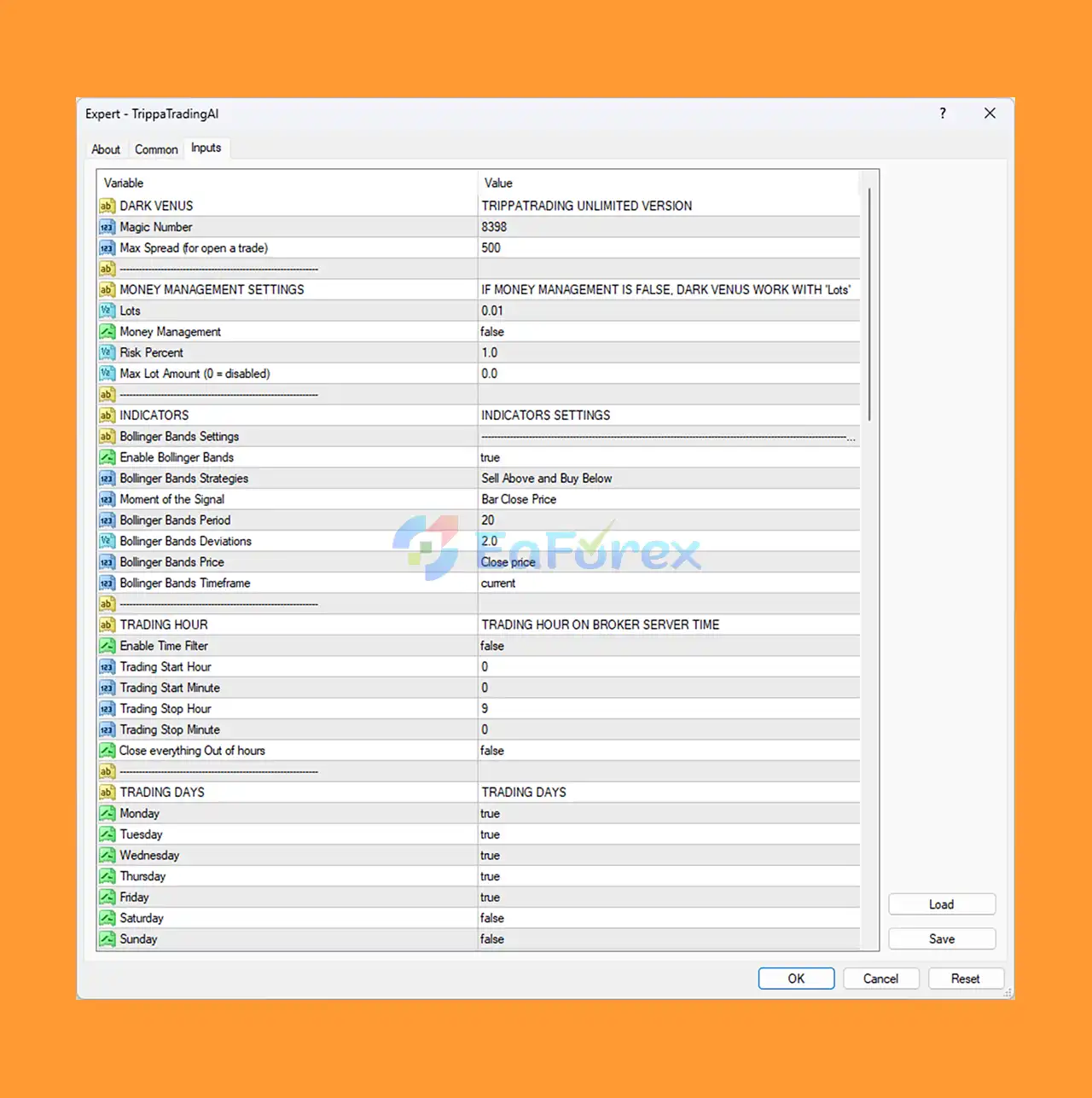Click the Cancel button
The image size is (1092, 1098).
click(x=880, y=979)
